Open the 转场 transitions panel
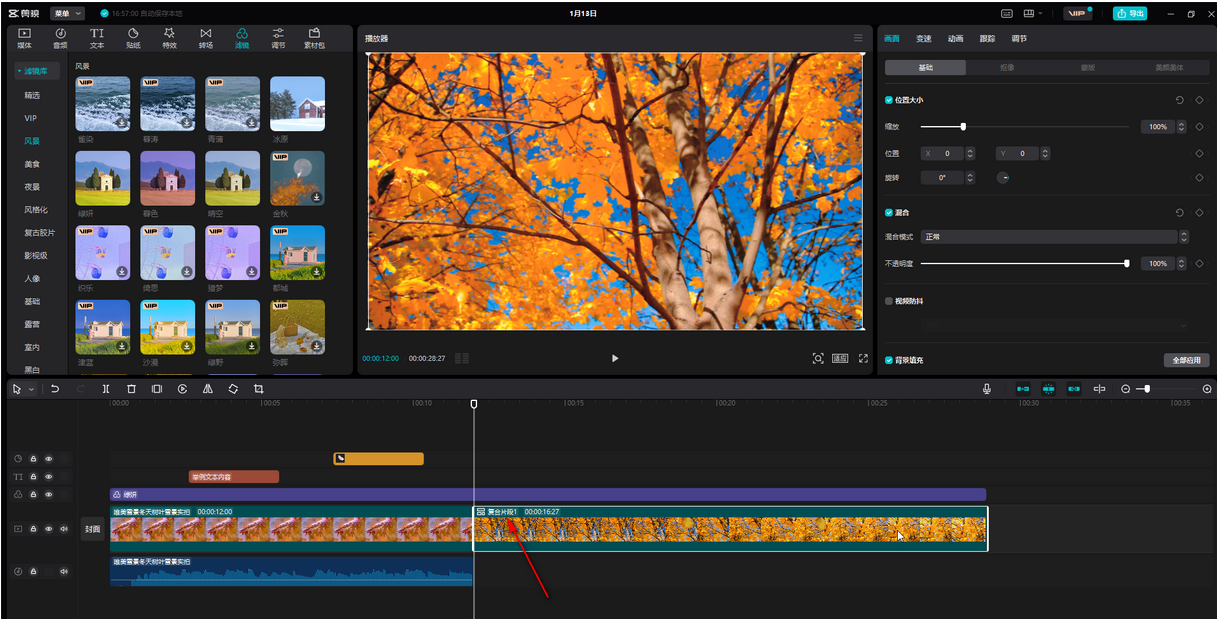Image resolution: width=1217 pixels, height=619 pixels. click(x=206, y=38)
